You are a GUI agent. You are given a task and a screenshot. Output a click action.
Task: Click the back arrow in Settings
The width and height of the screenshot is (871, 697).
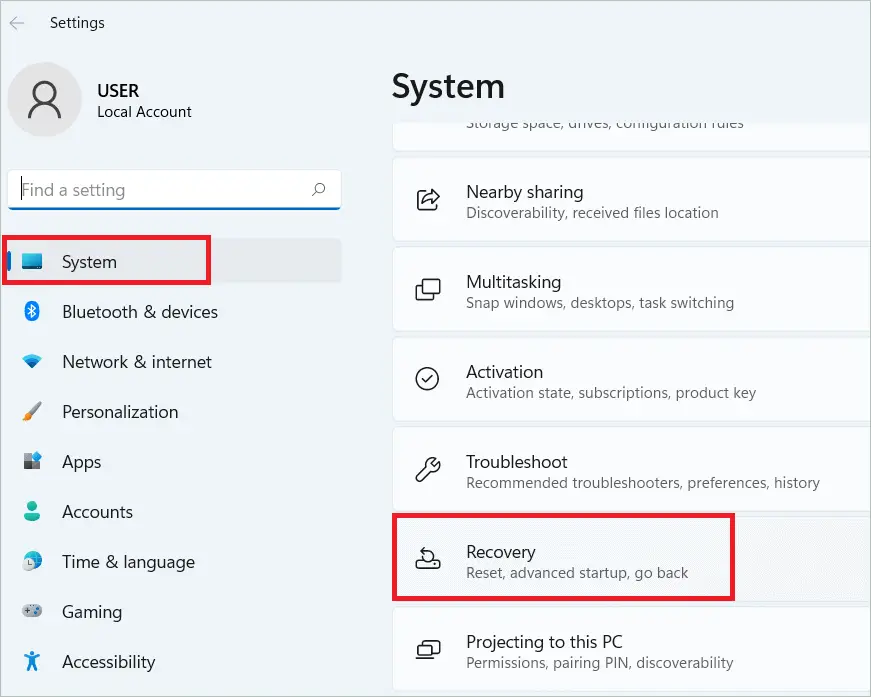pyautogui.click(x=16, y=22)
